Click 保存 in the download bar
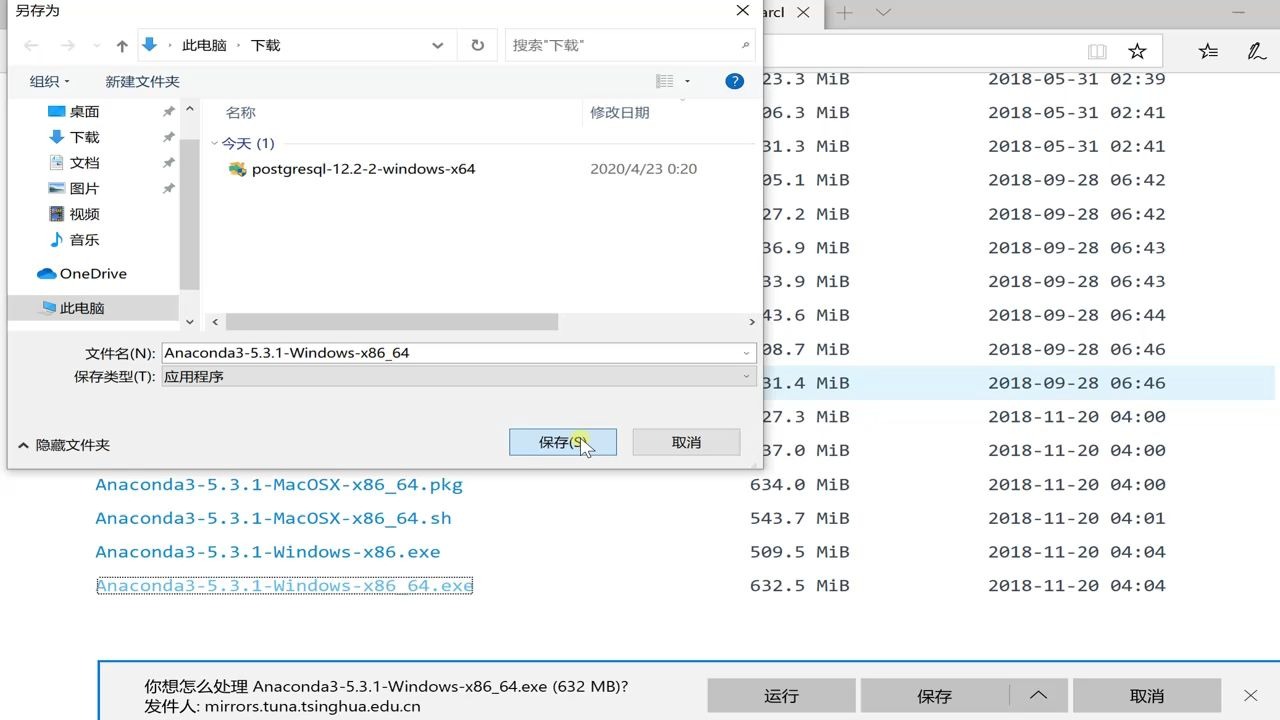The height and width of the screenshot is (720, 1280). point(934,696)
